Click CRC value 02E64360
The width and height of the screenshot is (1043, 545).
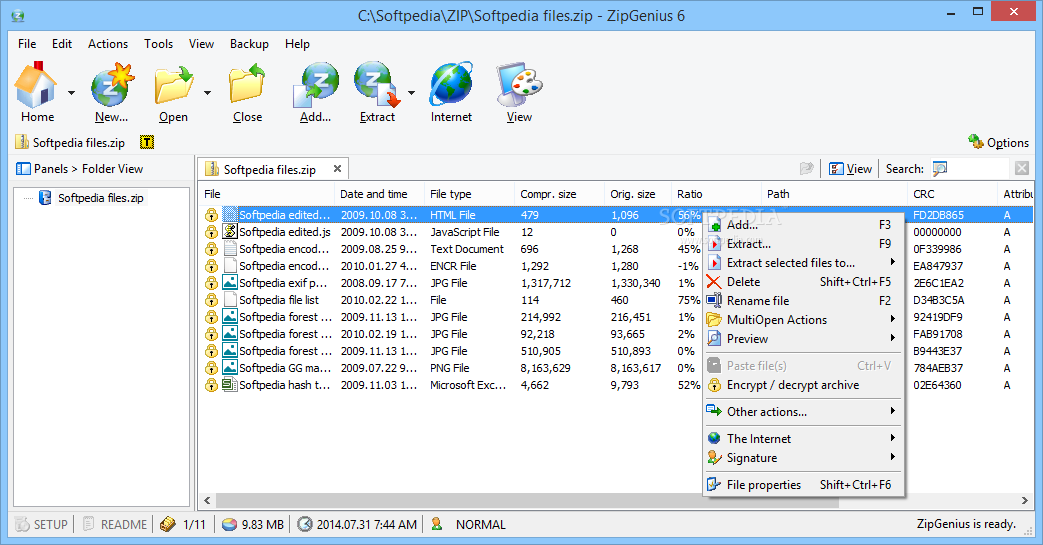937,385
